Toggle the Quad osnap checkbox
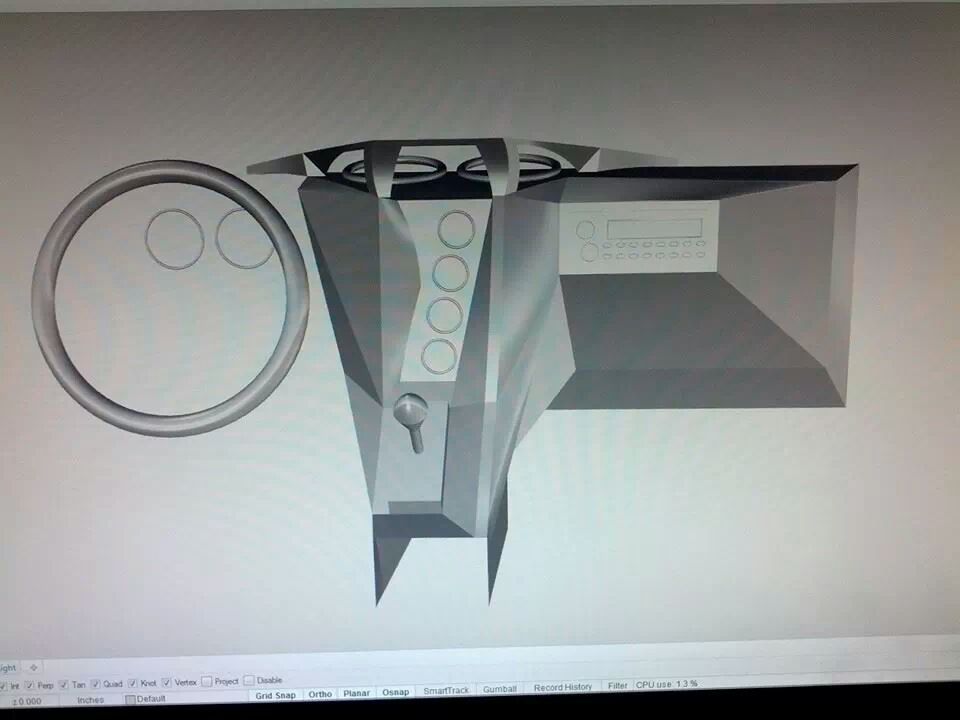 (96, 683)
